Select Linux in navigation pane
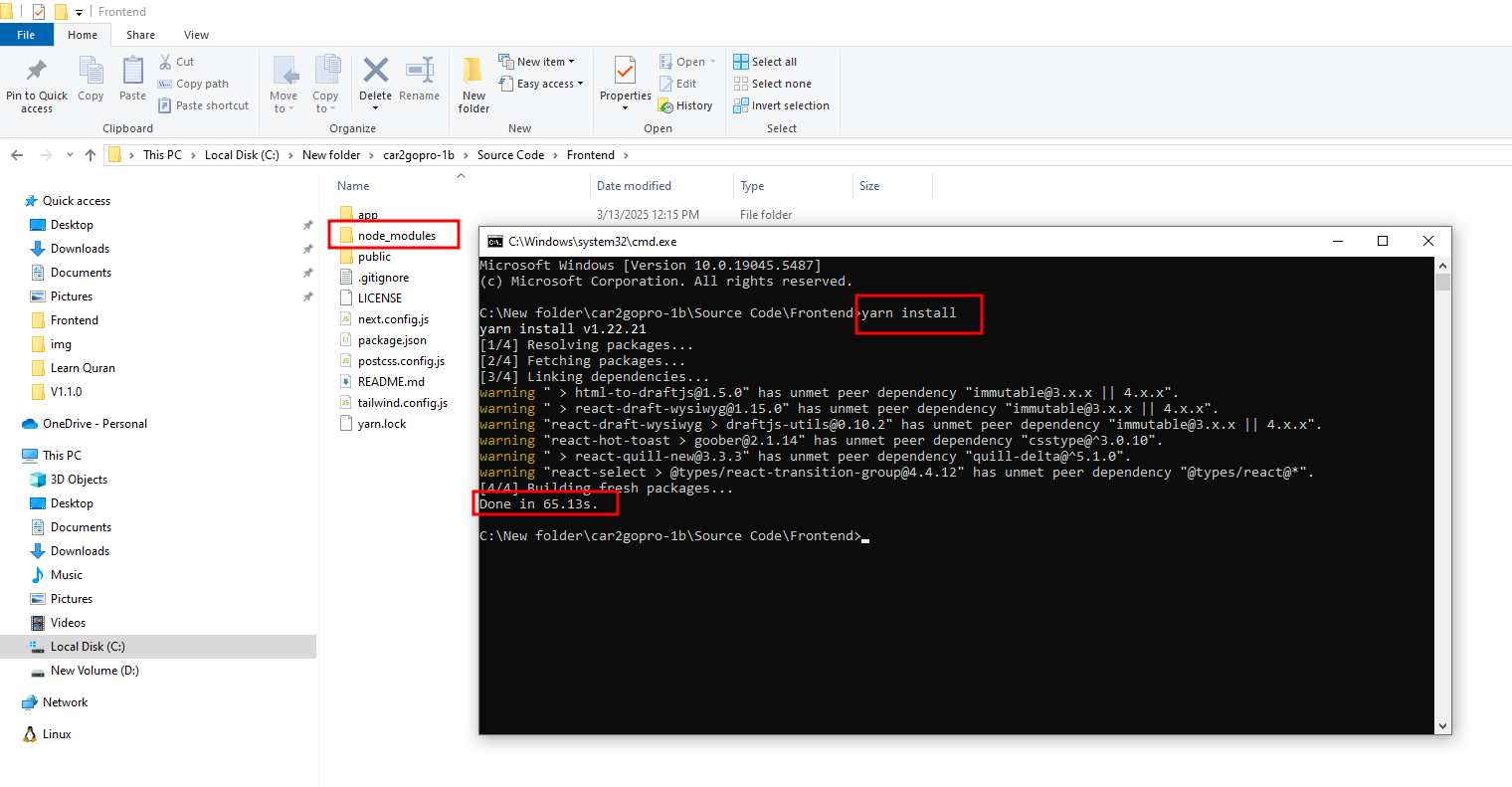 57,734
